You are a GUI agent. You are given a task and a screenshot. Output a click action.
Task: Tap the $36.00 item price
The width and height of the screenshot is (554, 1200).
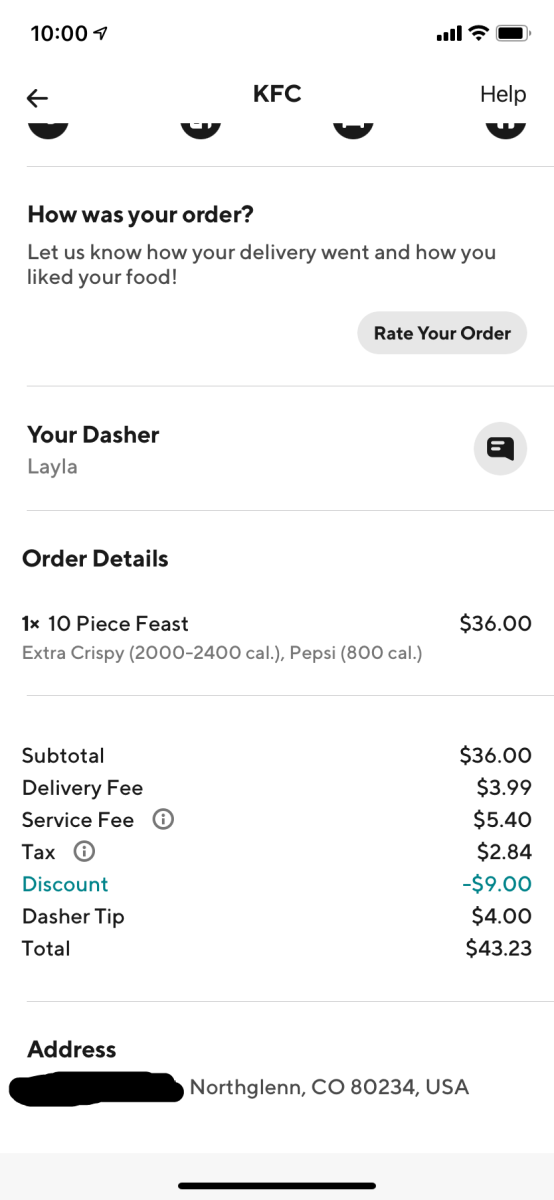[x=495, y=623]
